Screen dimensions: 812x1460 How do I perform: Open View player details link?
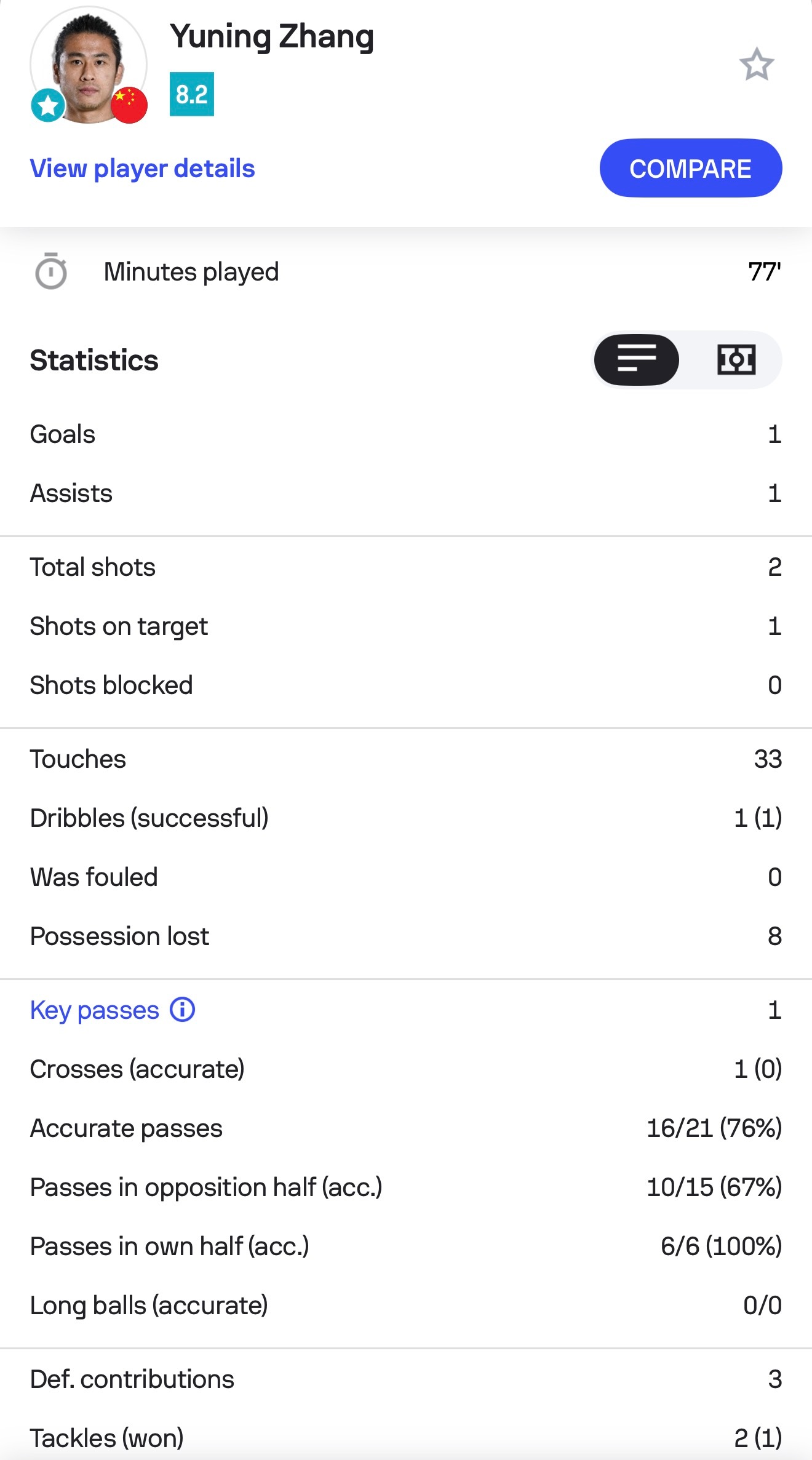click(x=142, y=169)
